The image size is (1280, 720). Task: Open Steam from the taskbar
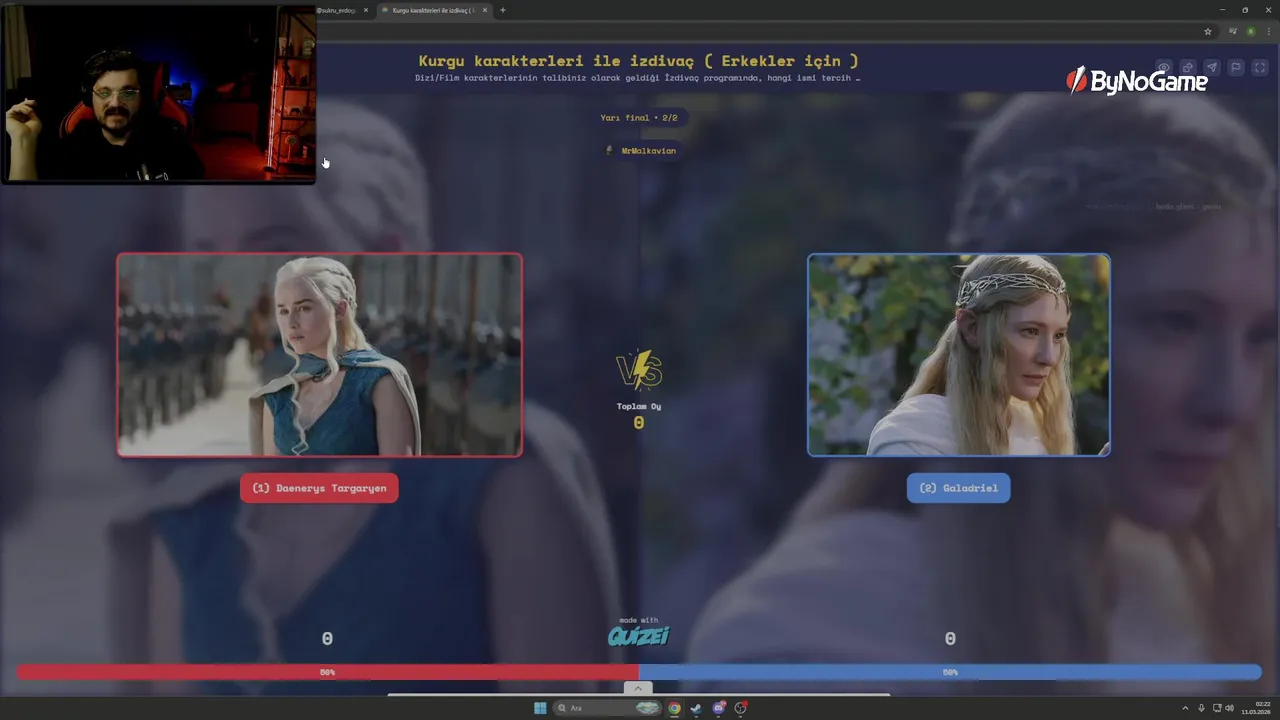click(x=696, y=708)
